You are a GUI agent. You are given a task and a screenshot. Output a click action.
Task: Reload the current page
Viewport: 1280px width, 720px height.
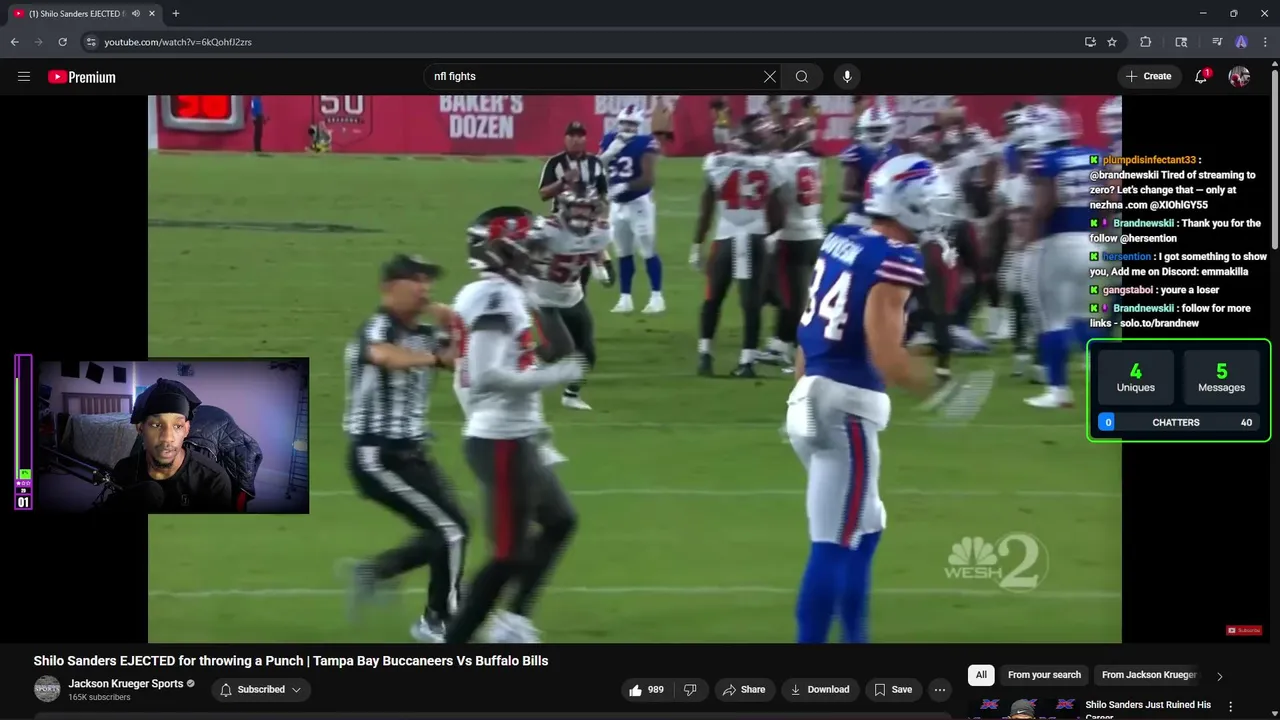[63, 42]
